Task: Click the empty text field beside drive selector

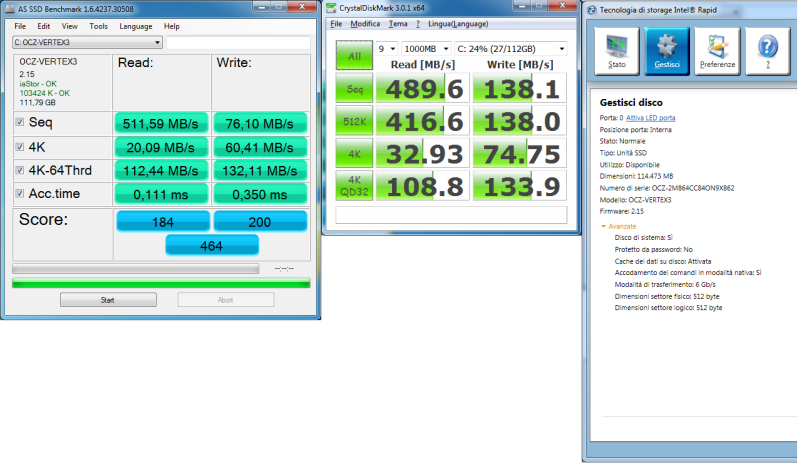Action: pyautogui.click(x=238, y=43)
